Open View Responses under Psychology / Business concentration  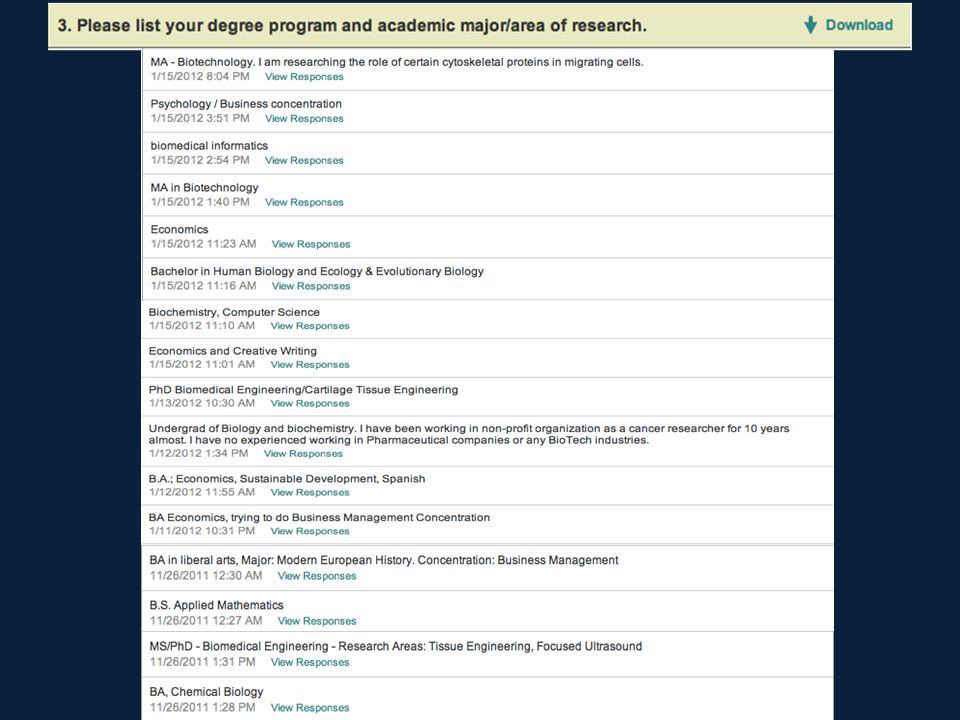tap(304, 119)
